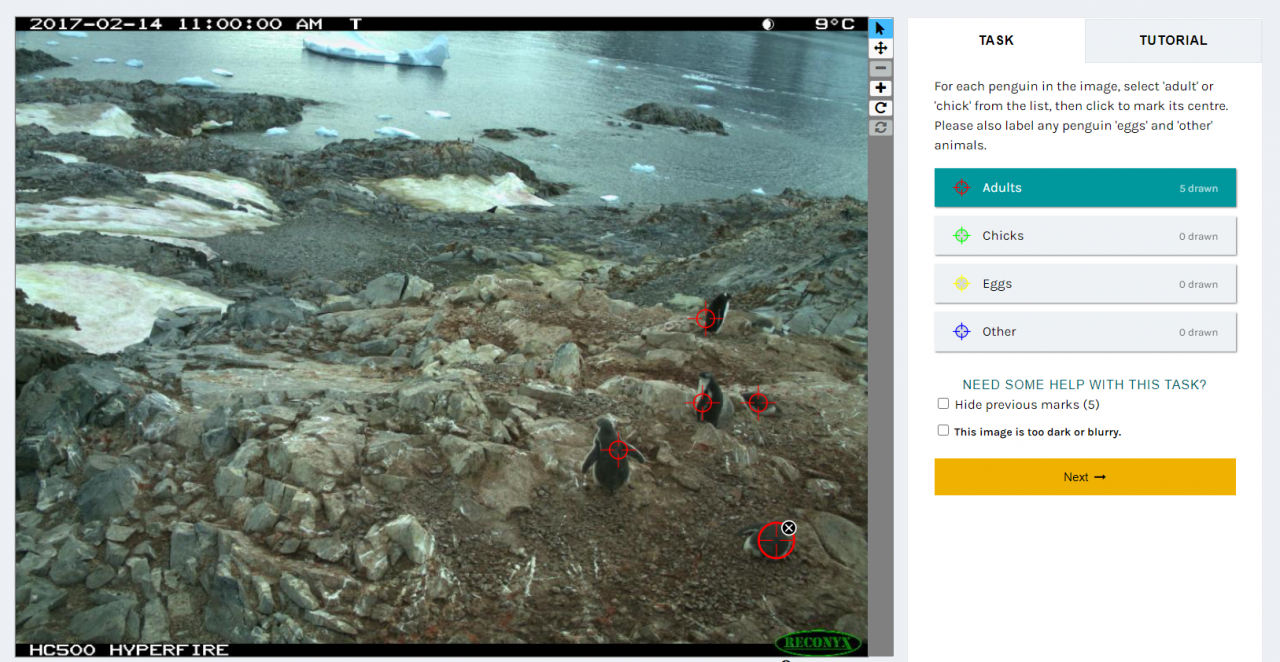Open the TUTORIAL tab
This screenshot has height=662, width=1280.
[1173, 40]
